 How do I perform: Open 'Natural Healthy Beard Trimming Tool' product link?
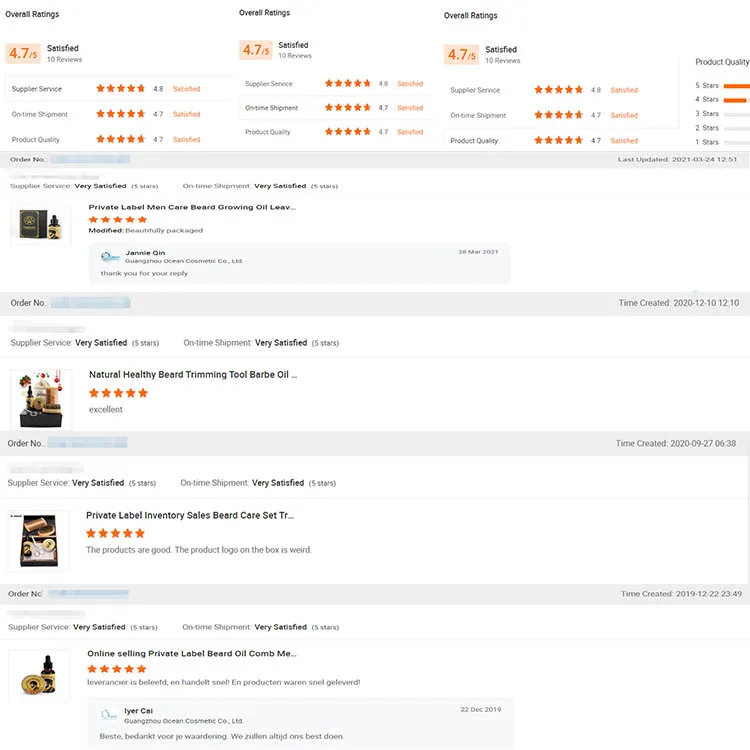[193, 375]
